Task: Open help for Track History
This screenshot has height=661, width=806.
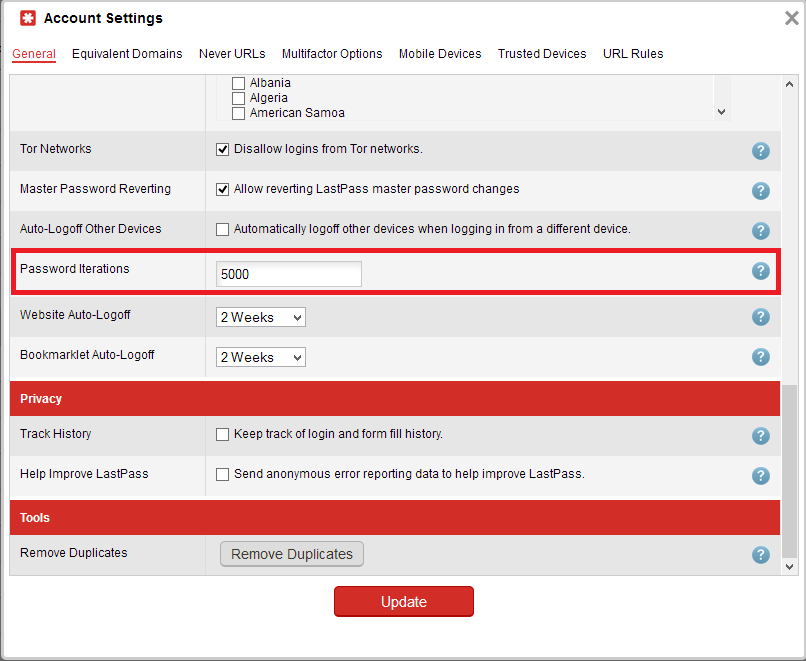Action: pos(761,436)
